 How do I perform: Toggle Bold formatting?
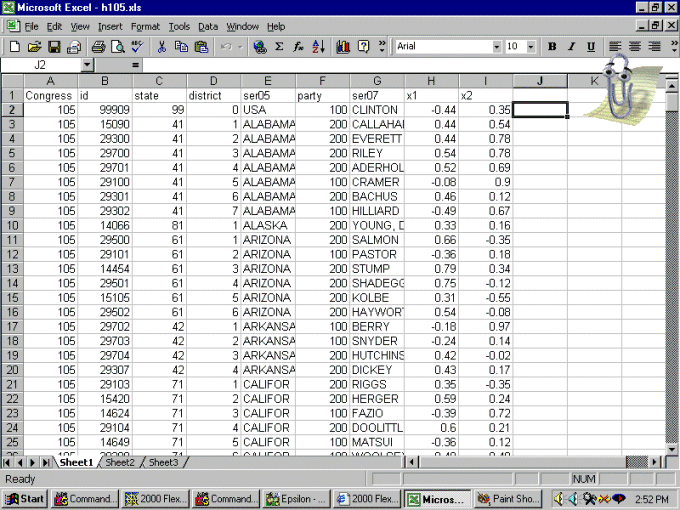click(552, 47)
